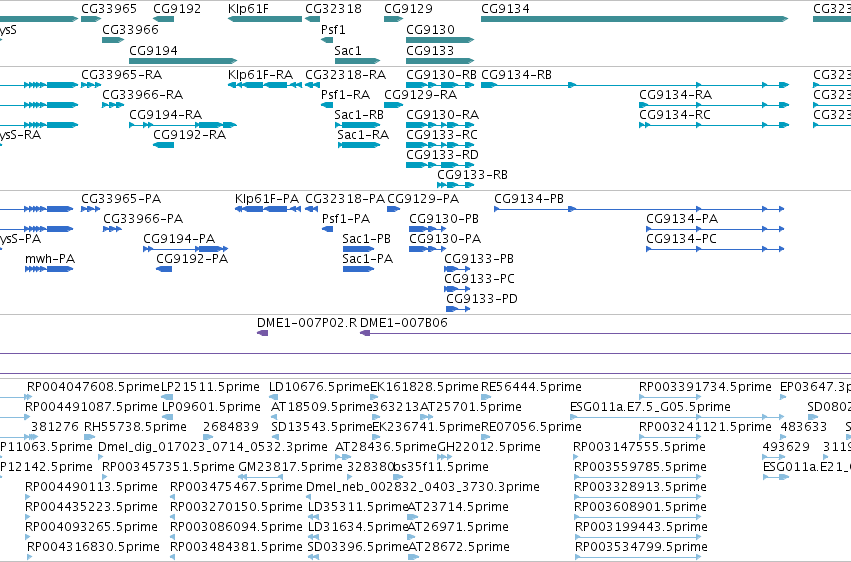Select the CG33966-RA transcript label
Viewport: 851px width, 562px height.
[x=143, y=94]
